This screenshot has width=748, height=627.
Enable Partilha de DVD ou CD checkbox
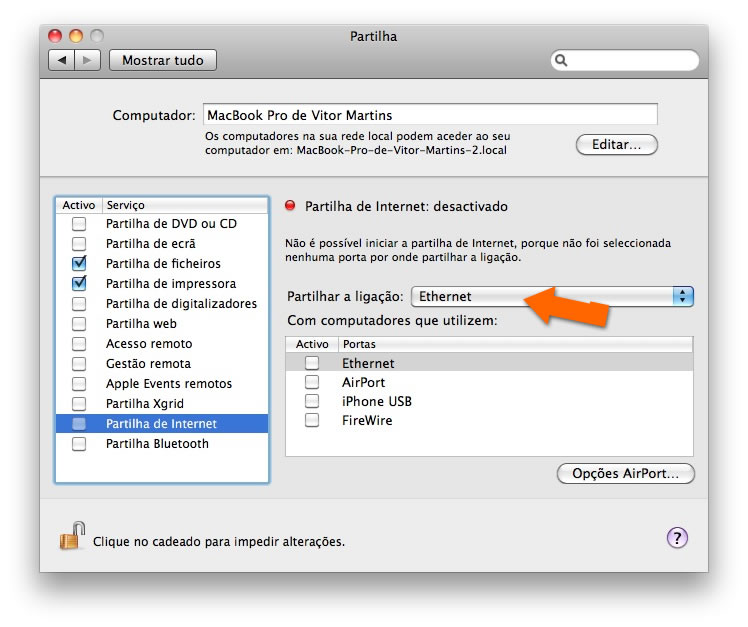click(79, 224)
